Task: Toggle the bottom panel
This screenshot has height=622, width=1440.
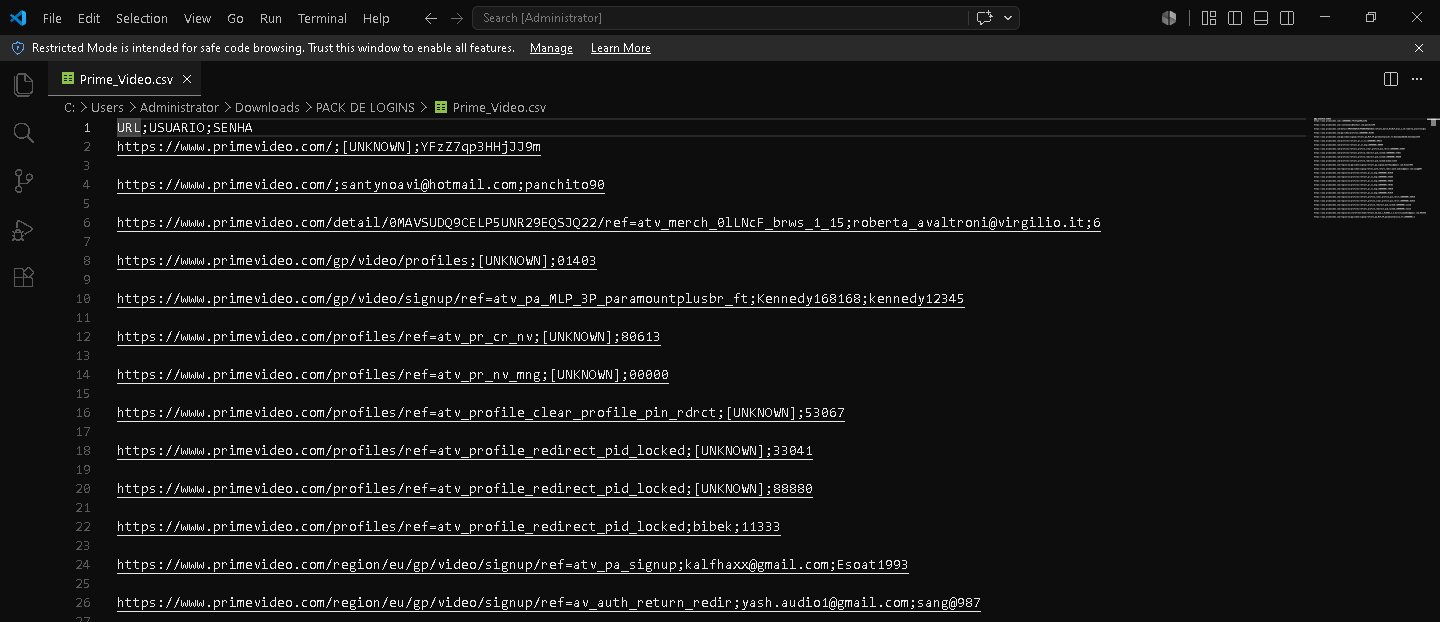Action: pyautogui.click(x=1261, y=18)
